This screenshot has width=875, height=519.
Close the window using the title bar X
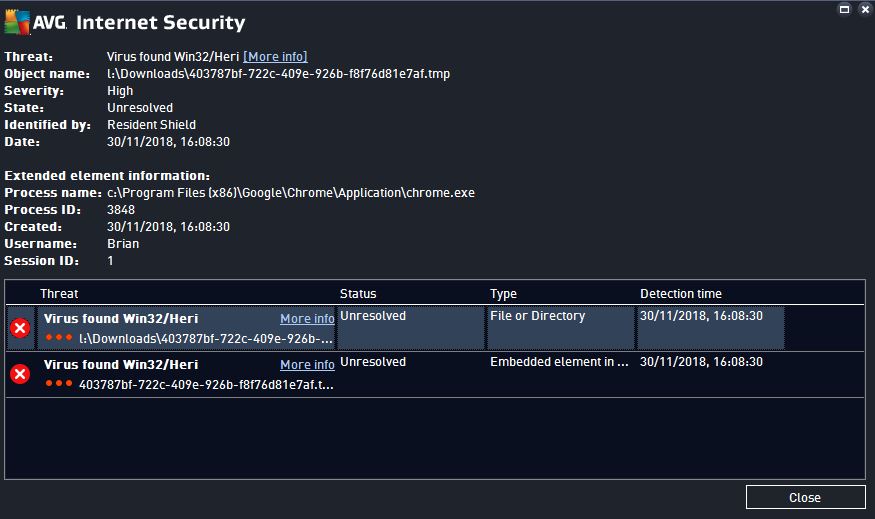pyautogui.click(x=863, y=9)
